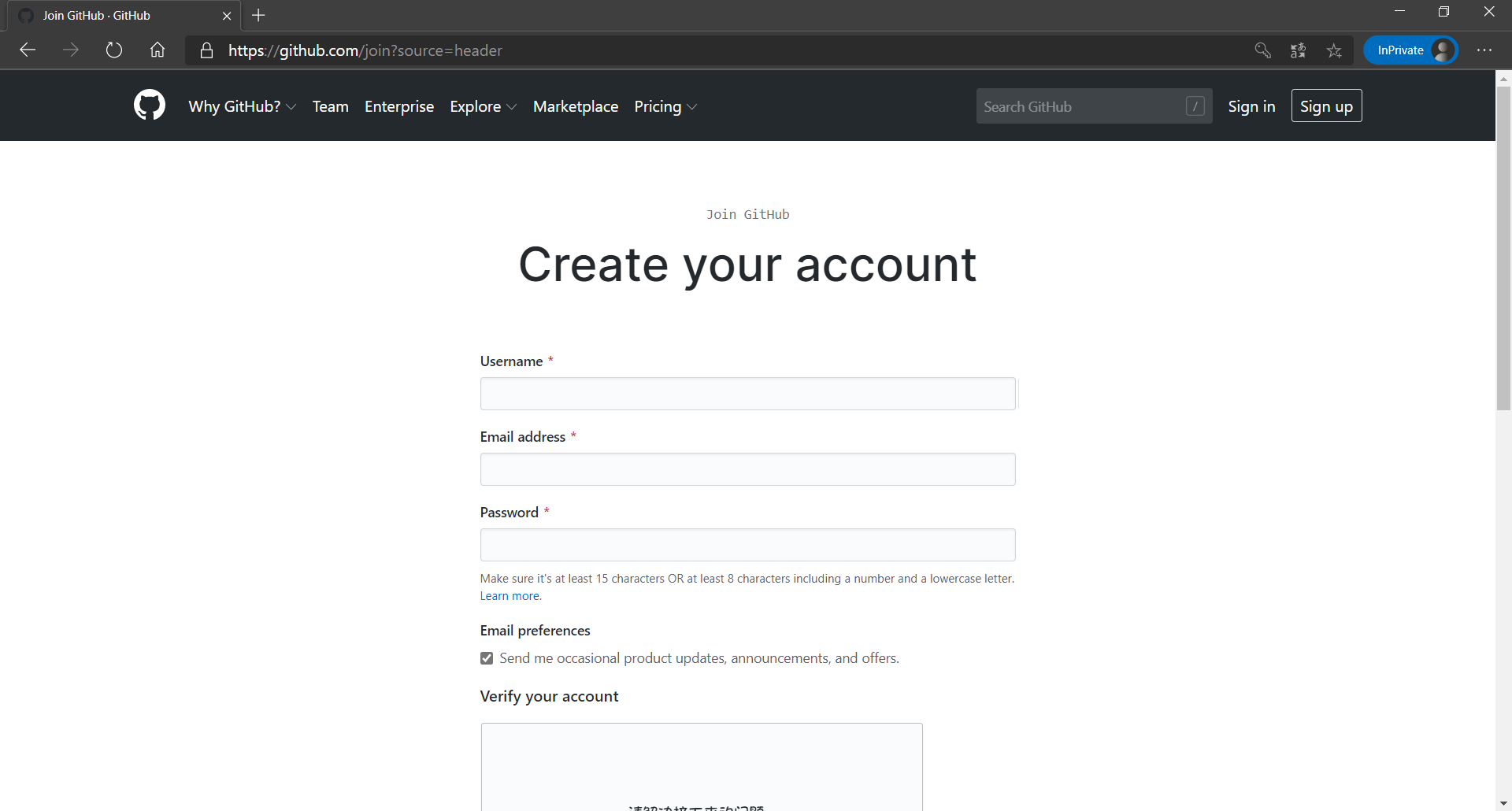
Task: Click the "Email preferences" label
Action: [535, 631]
